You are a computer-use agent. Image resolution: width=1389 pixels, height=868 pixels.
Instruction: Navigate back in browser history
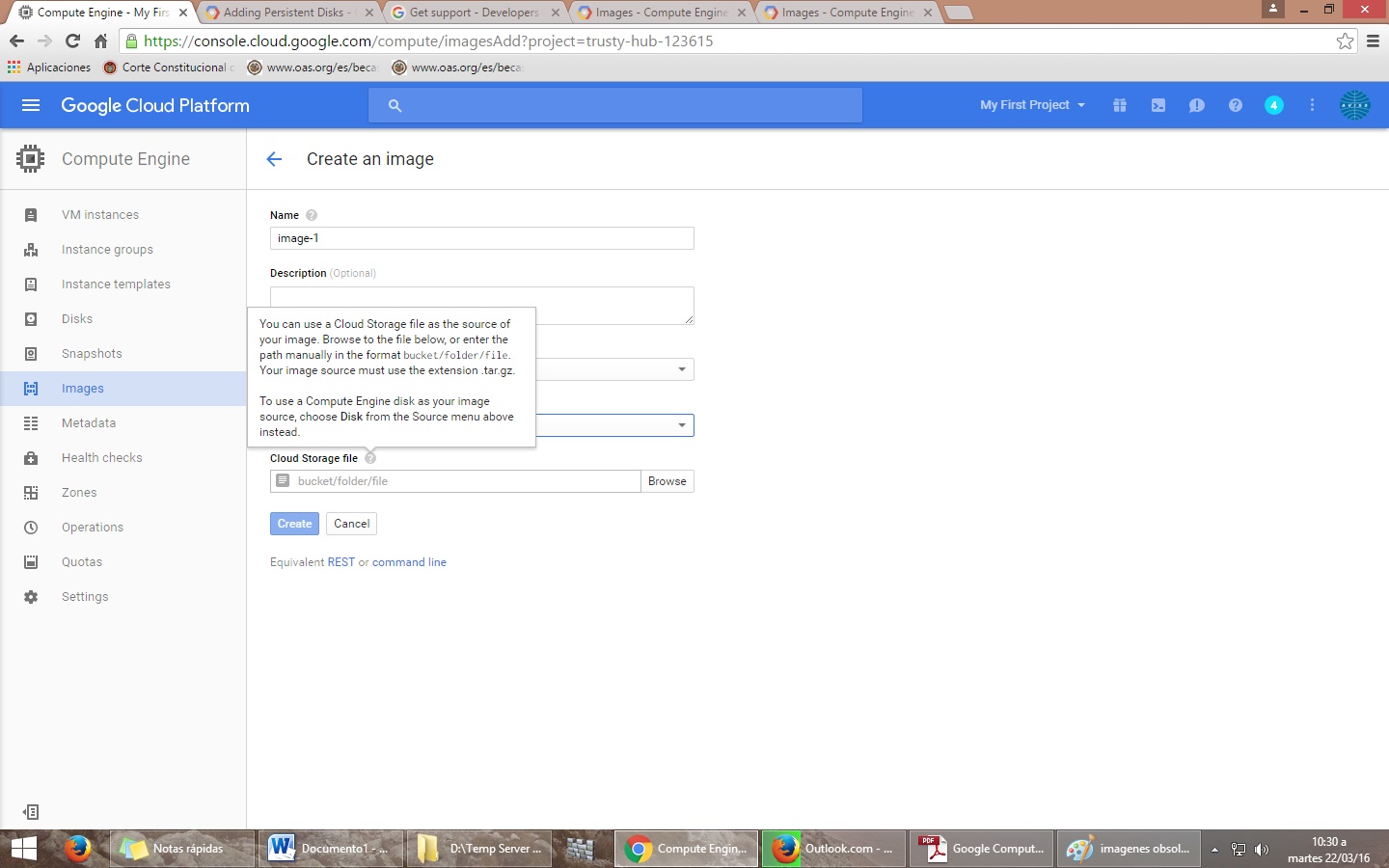pos(16,41)
